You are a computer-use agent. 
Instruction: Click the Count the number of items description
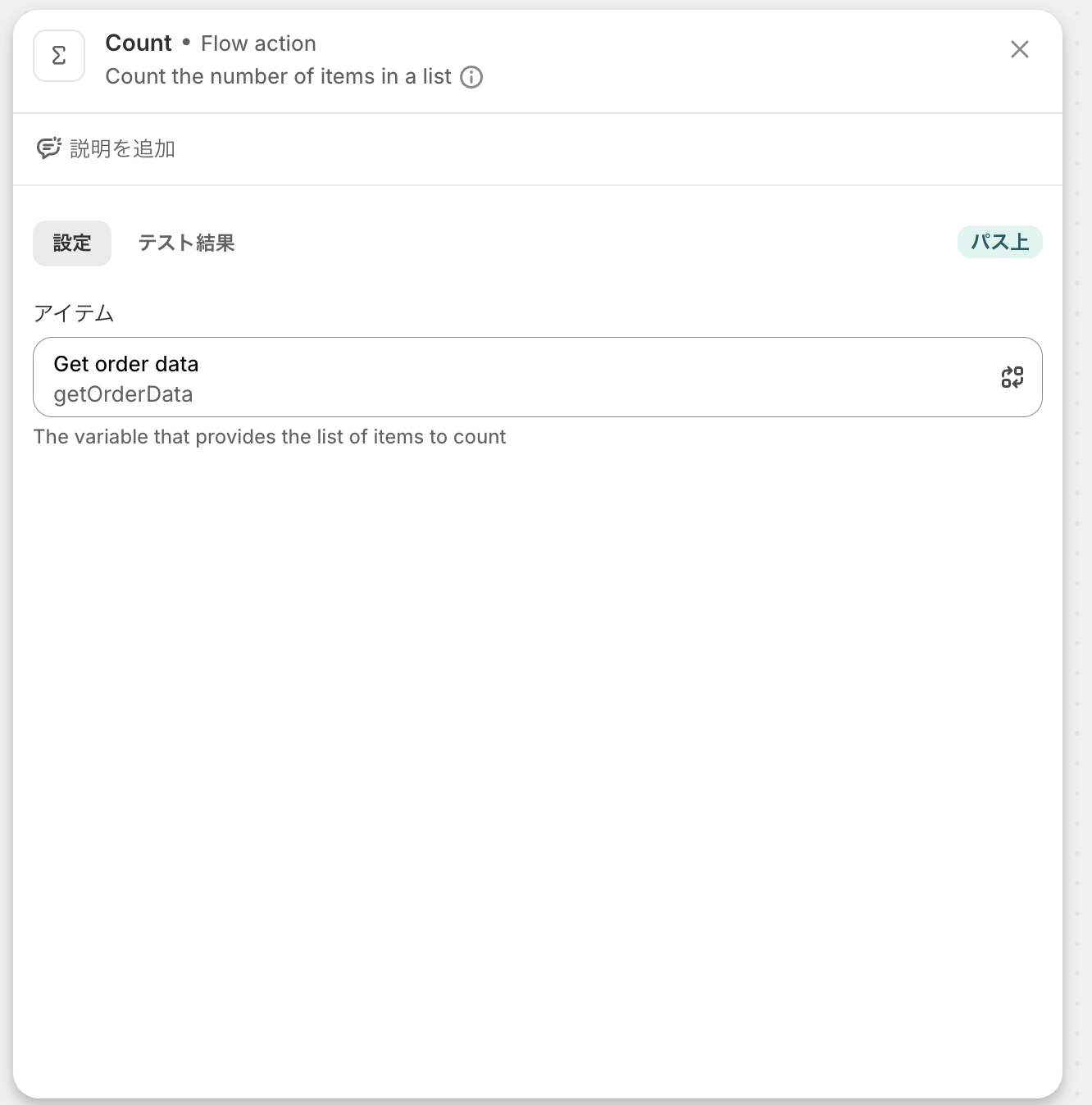point(279,76)
